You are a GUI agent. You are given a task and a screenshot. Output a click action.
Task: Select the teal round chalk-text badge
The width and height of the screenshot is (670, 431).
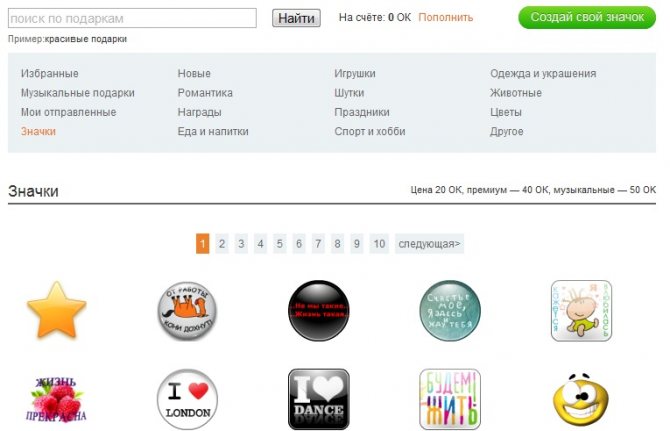point(450,311)
